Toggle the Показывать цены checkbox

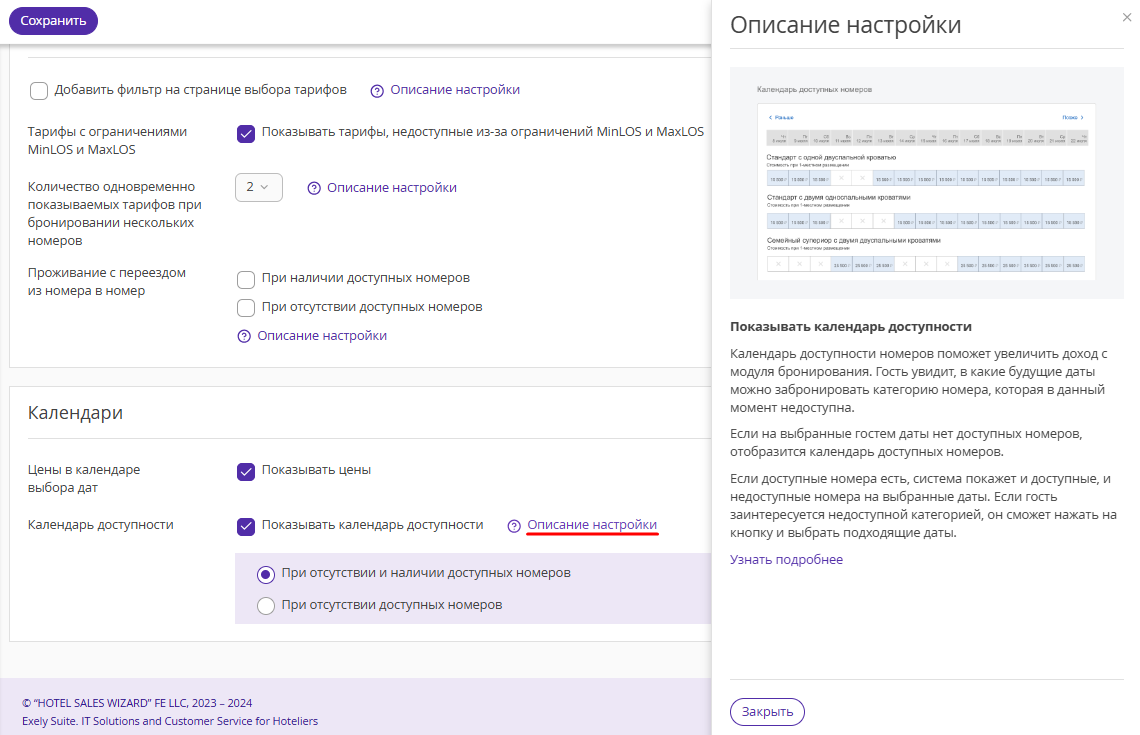point(246,472)
